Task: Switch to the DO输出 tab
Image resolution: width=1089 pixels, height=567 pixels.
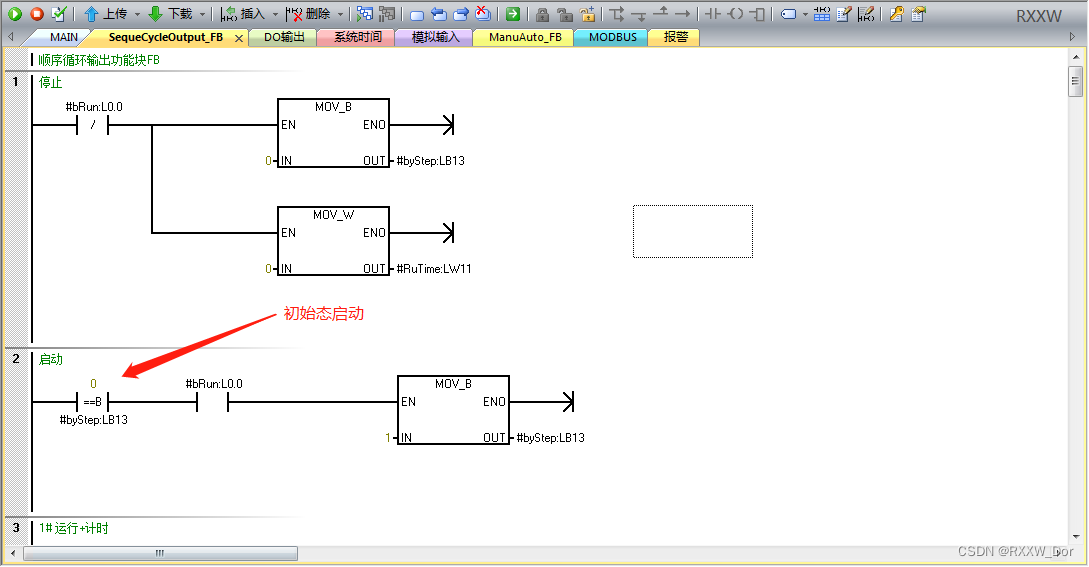Action: (x=284, y=37)
